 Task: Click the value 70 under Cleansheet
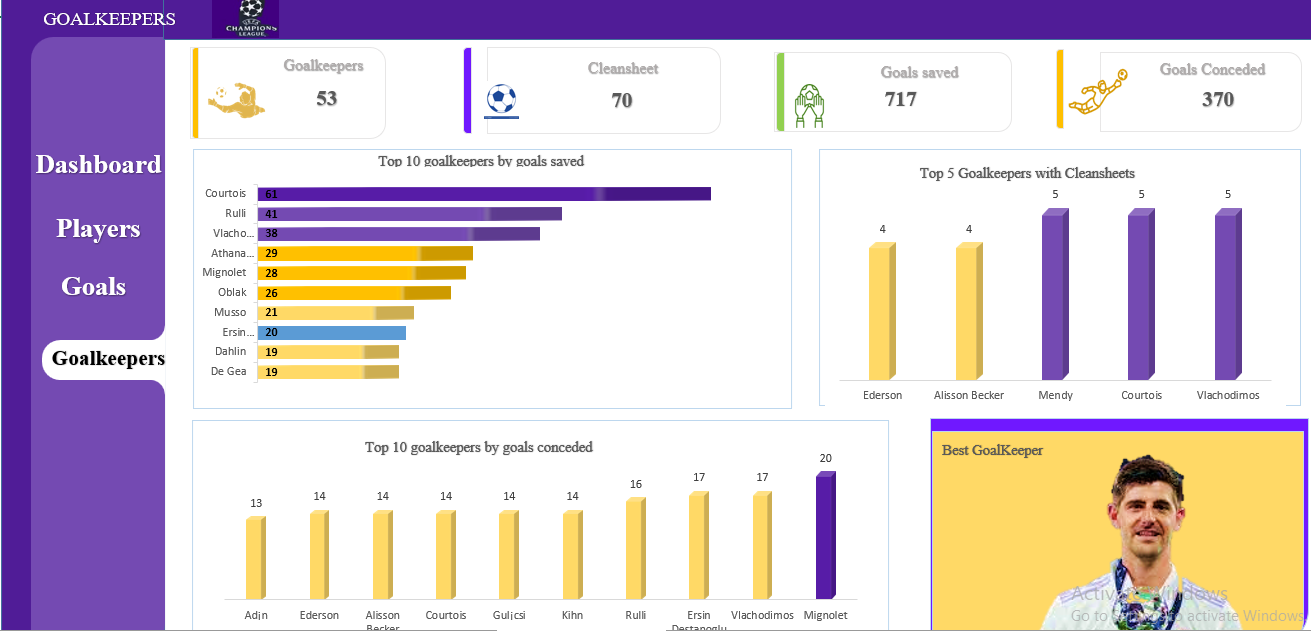click(x=622, y=100)
